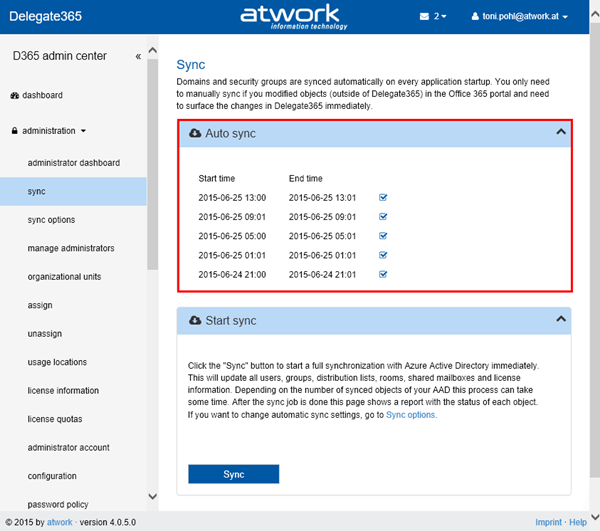600x531 pixels.
Task: Open the Imprint footer link
Action: [548, 522]
